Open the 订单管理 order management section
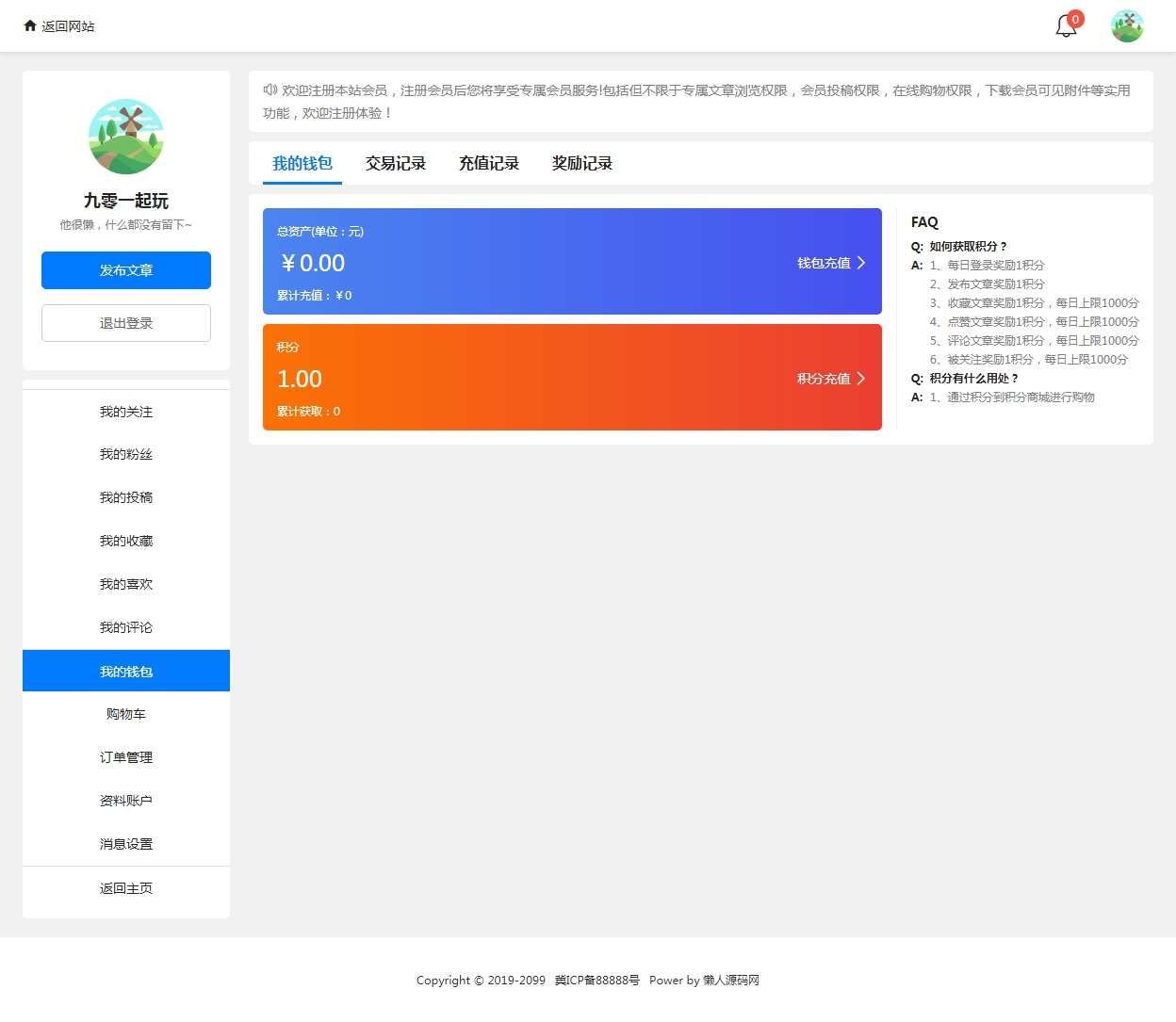Viewport: 1176px width, 1022px height. [125, 757]
